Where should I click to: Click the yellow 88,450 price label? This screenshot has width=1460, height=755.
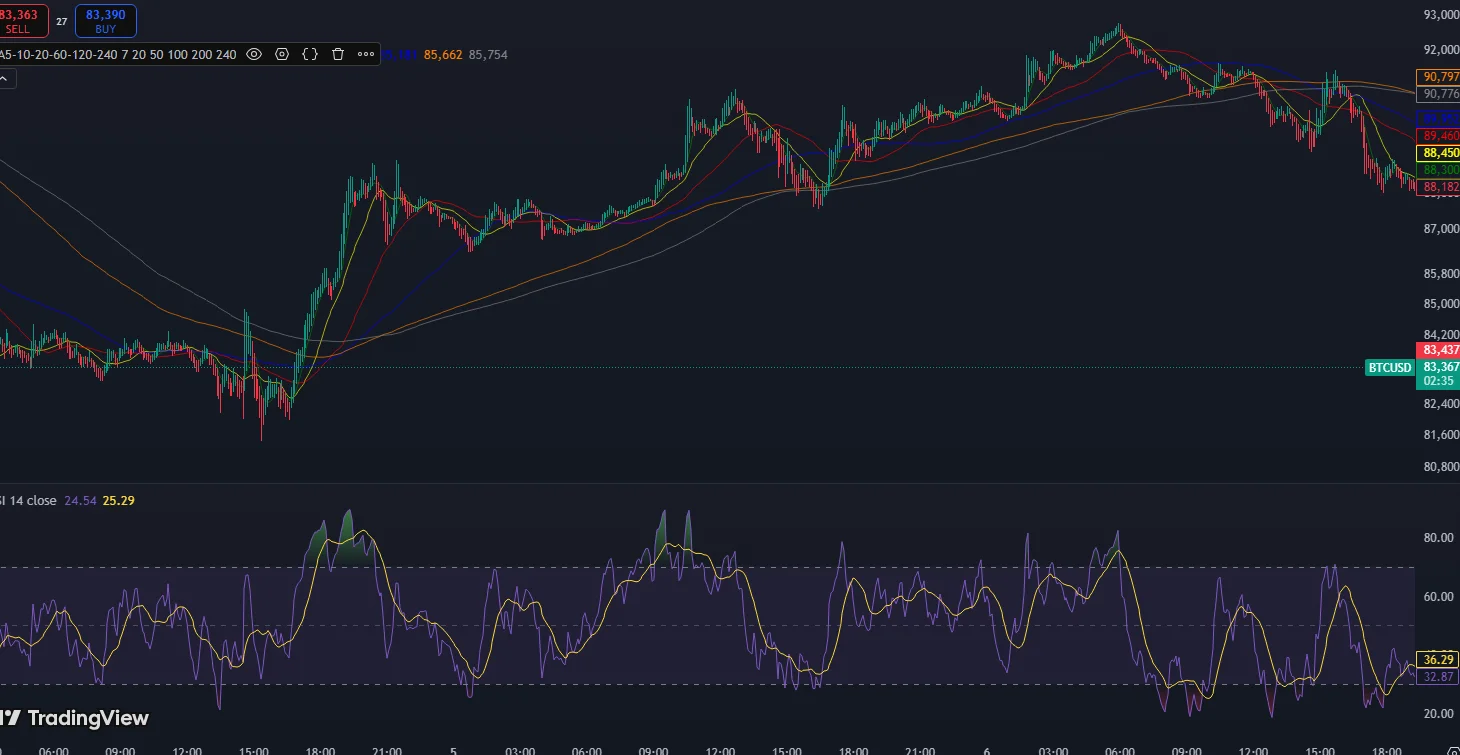pyautogui.click(x=1439, y=153)
